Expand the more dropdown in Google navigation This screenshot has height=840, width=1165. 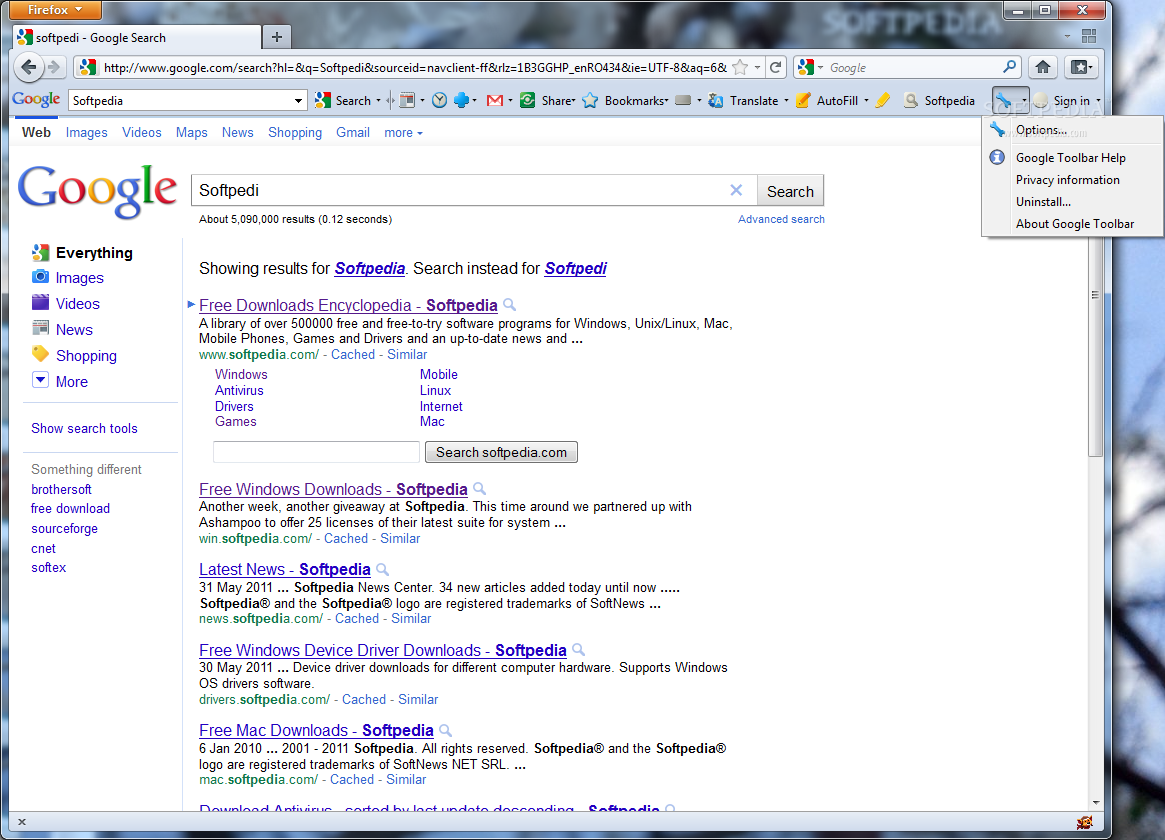403,132
